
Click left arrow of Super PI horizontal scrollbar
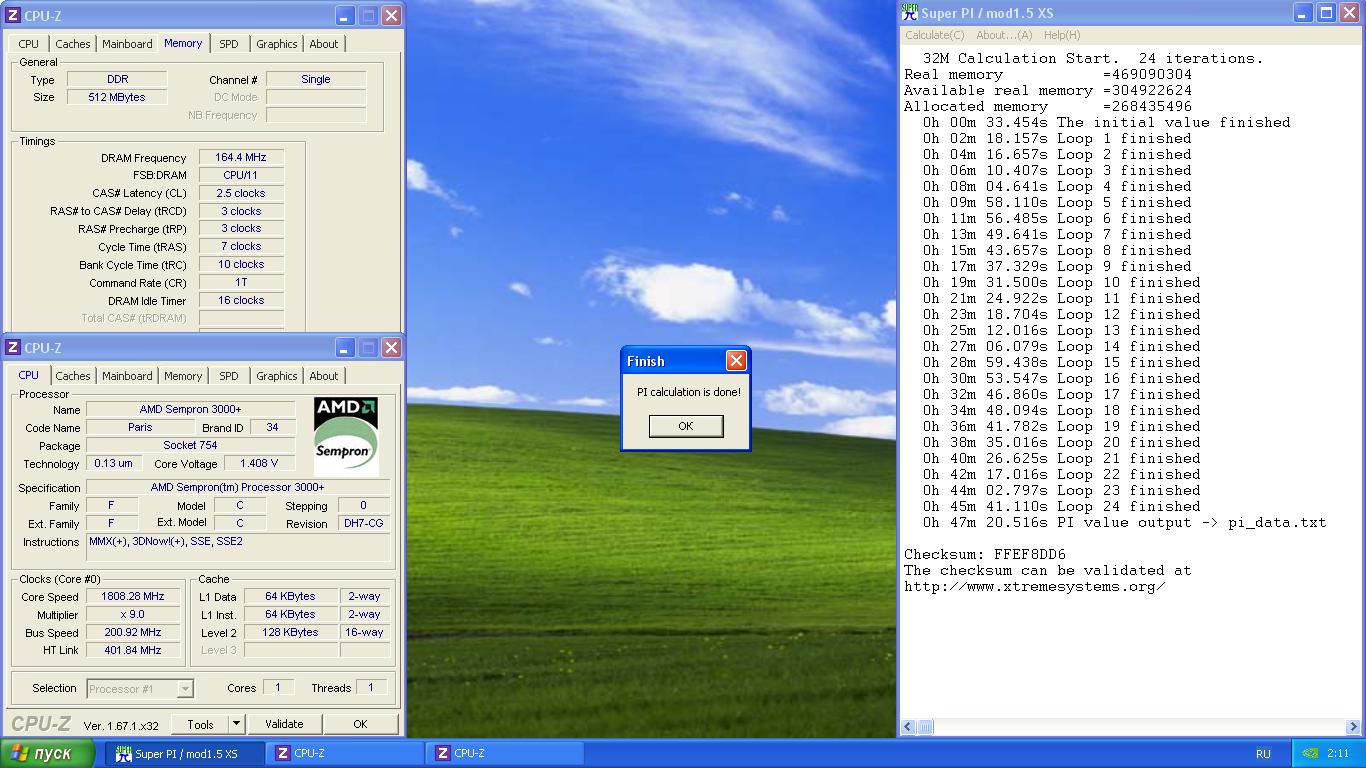(909, 728)
